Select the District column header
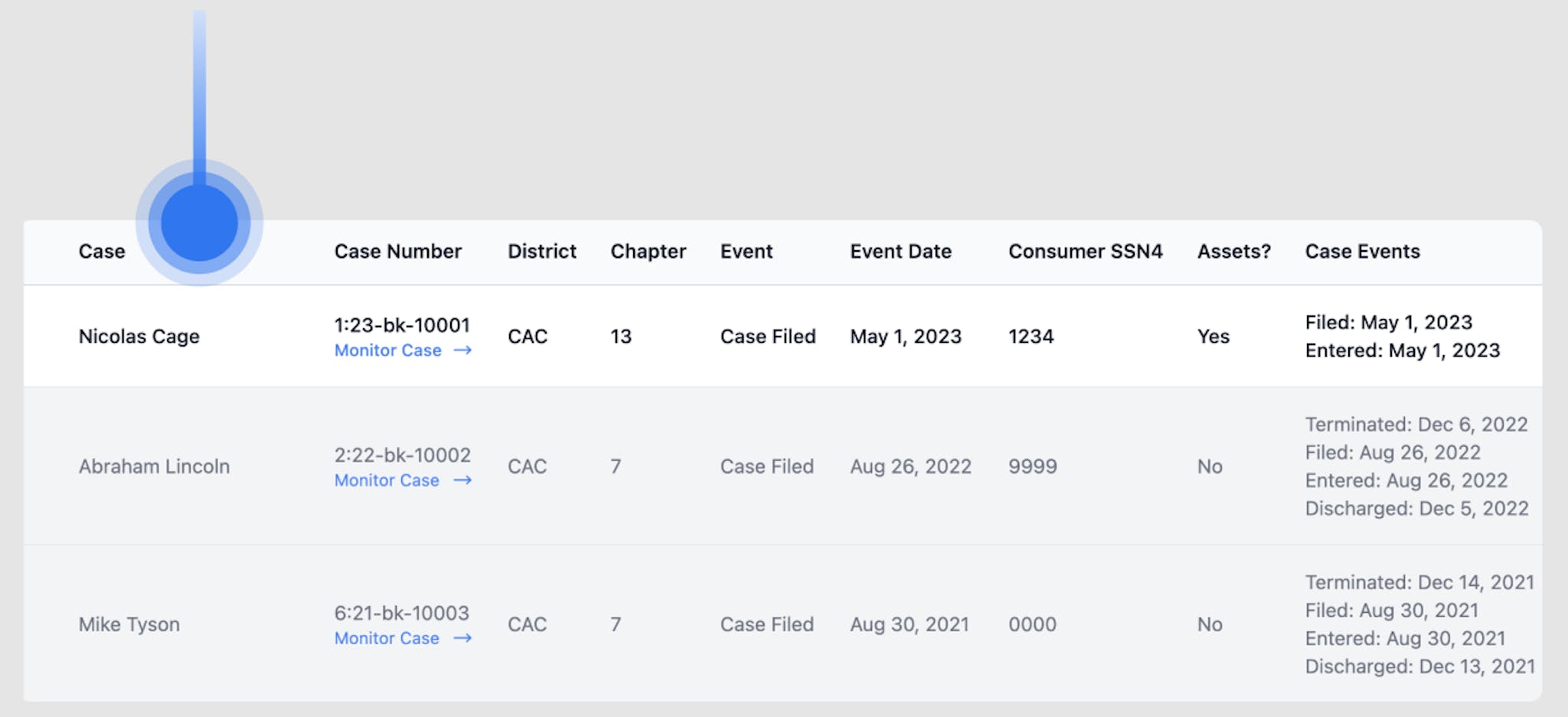This screenshot has height=717, width=1568. (x=542, y=252)
